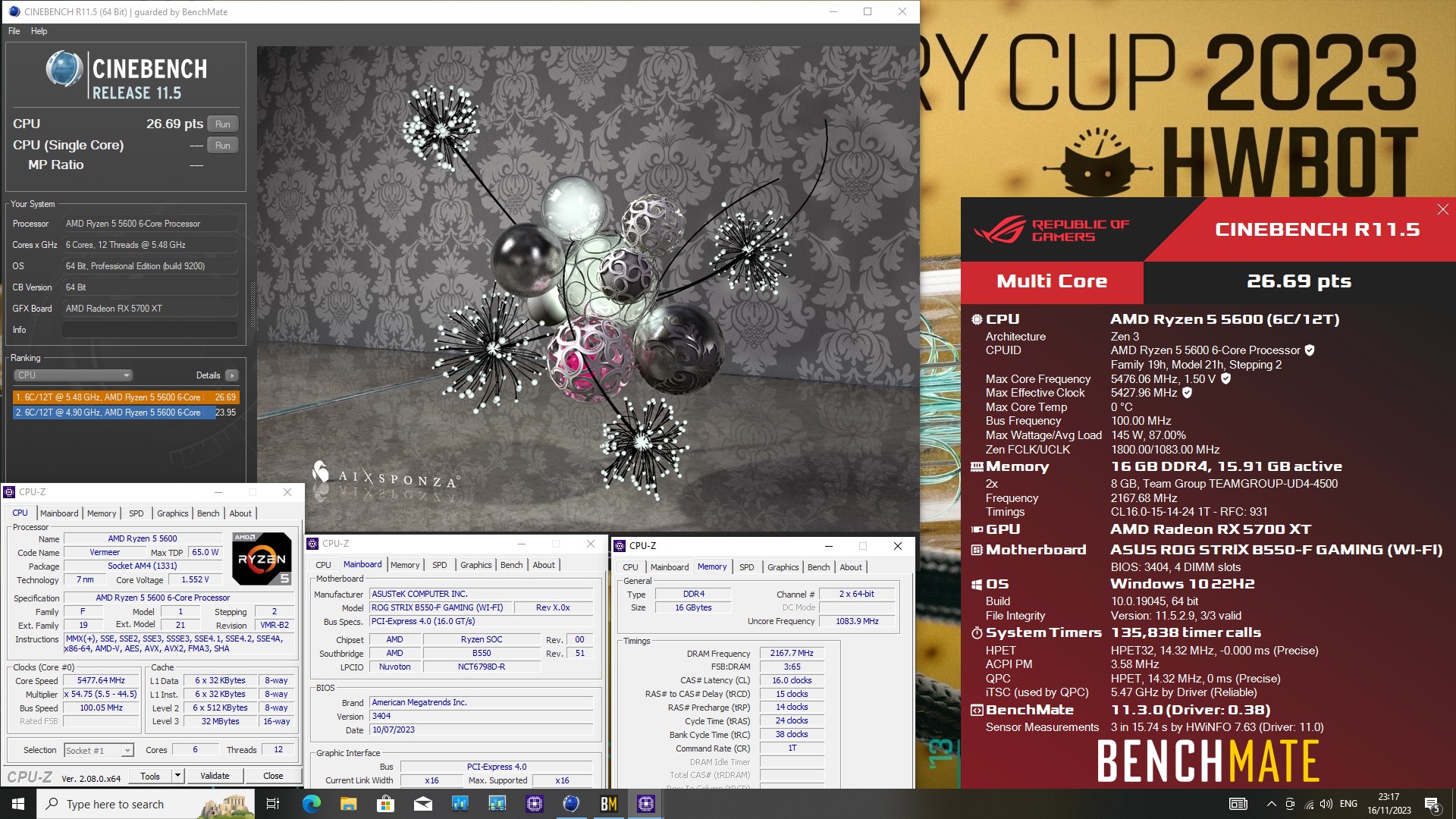Click the search magnifier in the taskbar
1456x819 pixels.
pos(52,804)
